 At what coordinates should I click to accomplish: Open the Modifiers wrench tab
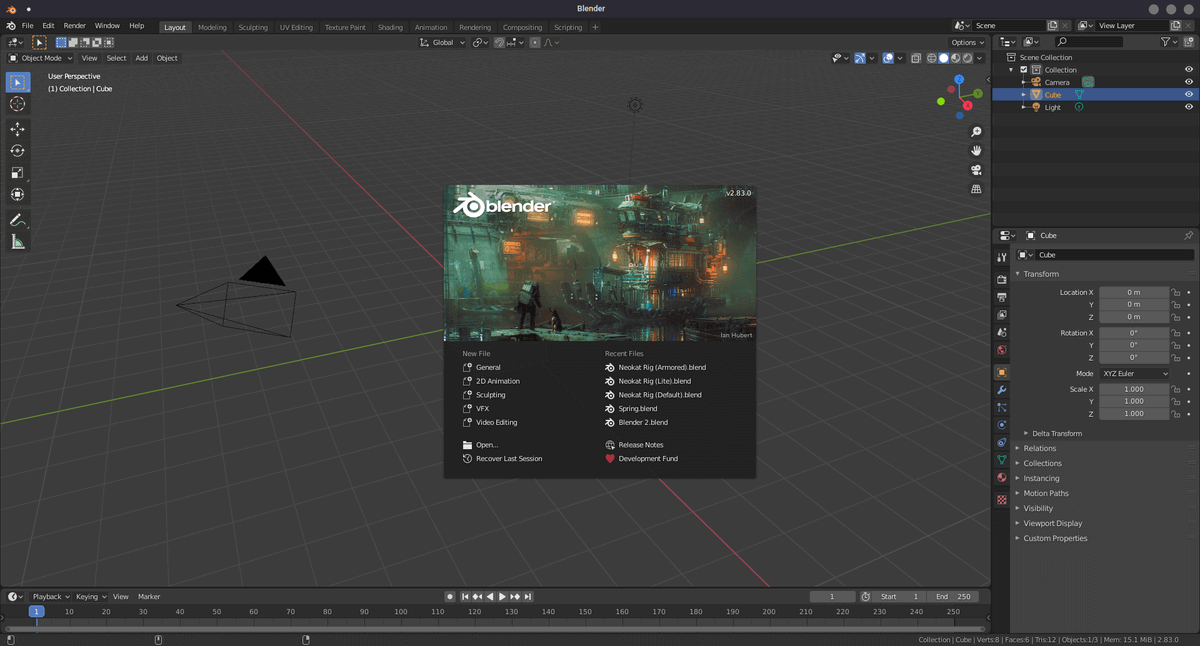(1002, 390)
